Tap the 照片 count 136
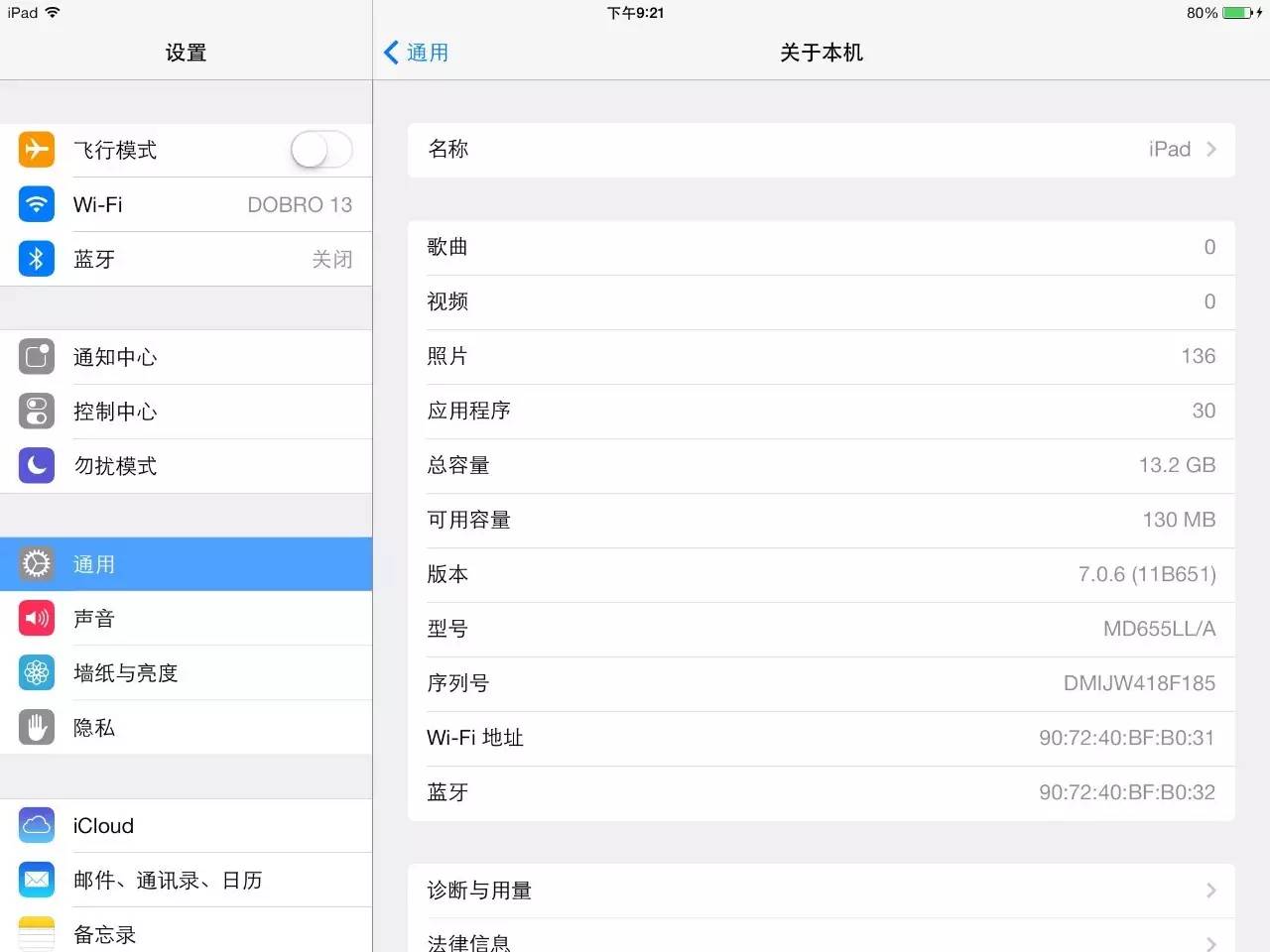1270x952 pixels. (x=1198, y=356)
